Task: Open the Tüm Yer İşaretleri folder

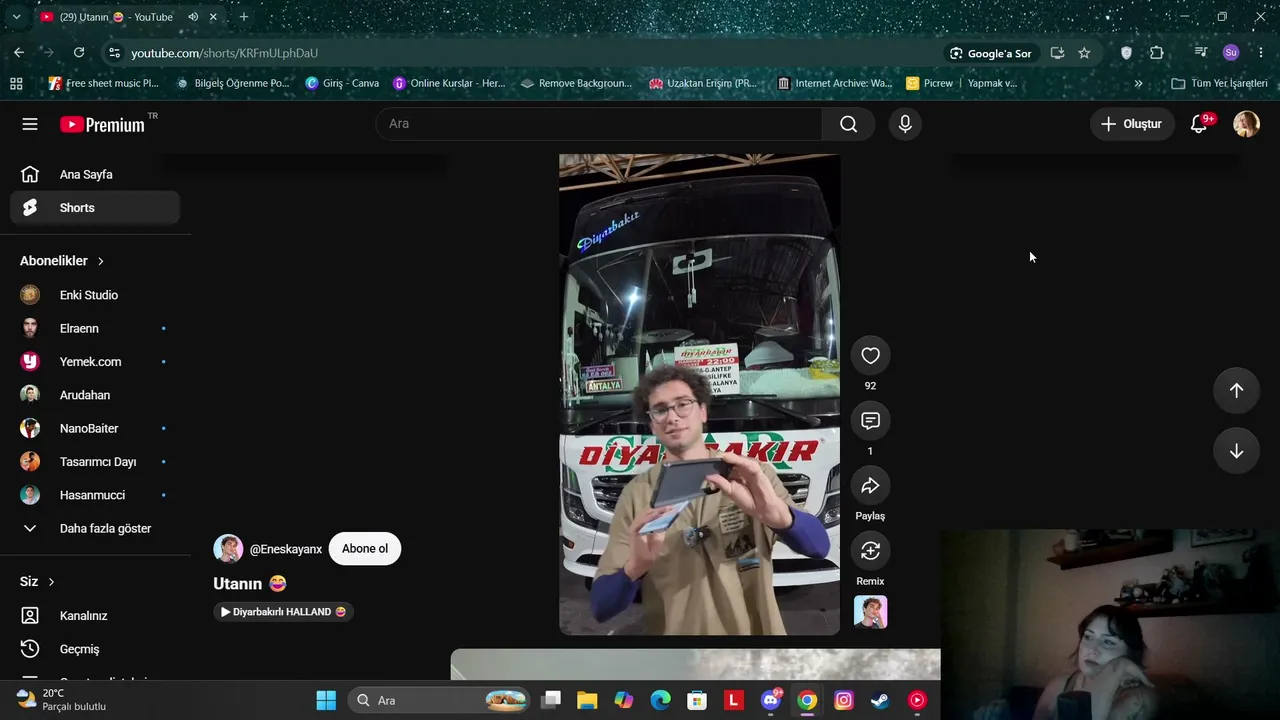Action: point(1219,83)
